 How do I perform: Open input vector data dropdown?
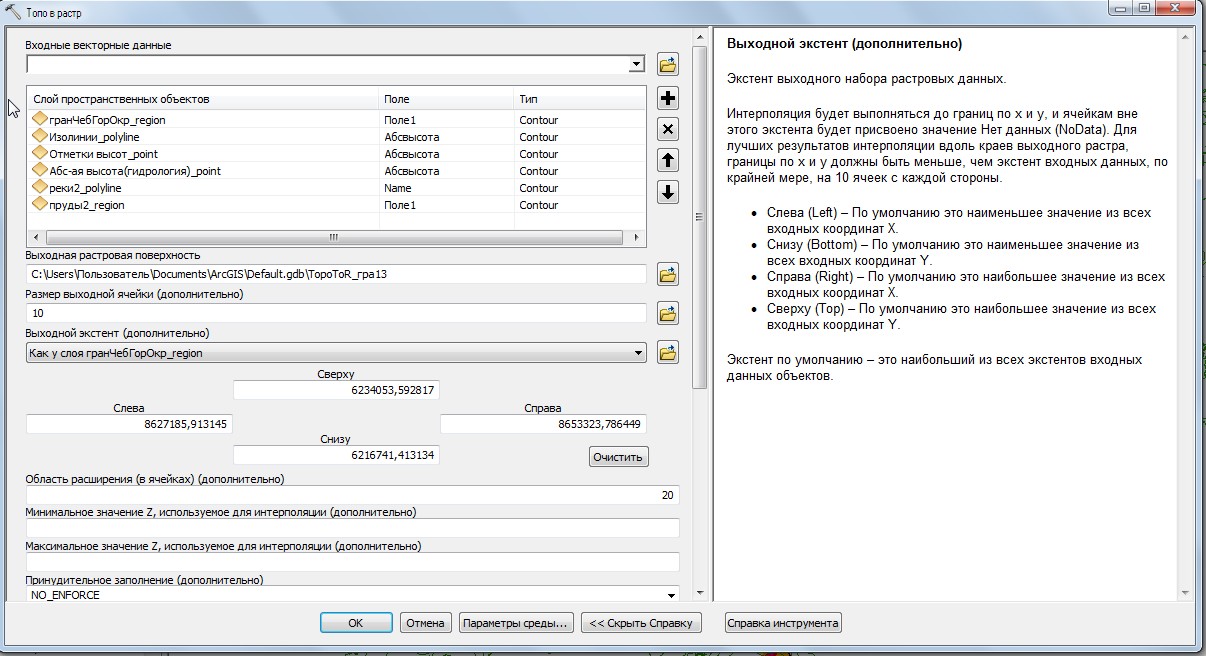(x=636, y=65)
